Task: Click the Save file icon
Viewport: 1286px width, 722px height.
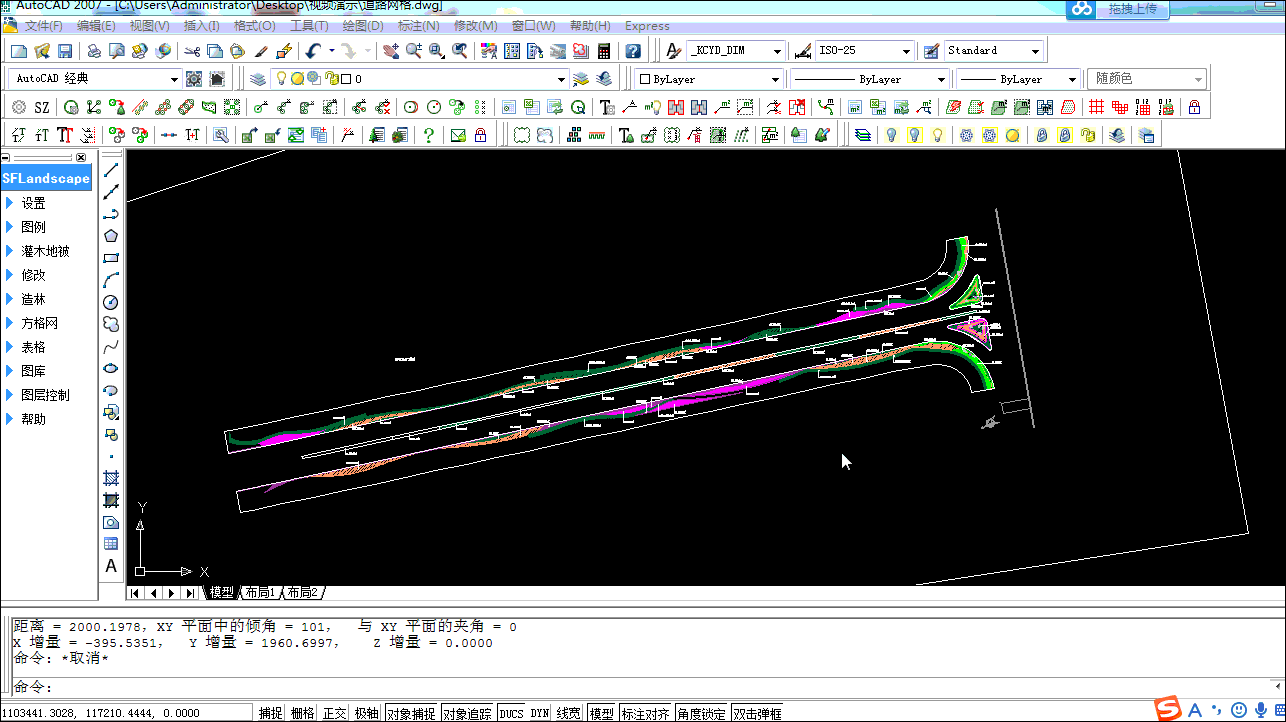Action: pyautogui.click(x=65, y=51)
